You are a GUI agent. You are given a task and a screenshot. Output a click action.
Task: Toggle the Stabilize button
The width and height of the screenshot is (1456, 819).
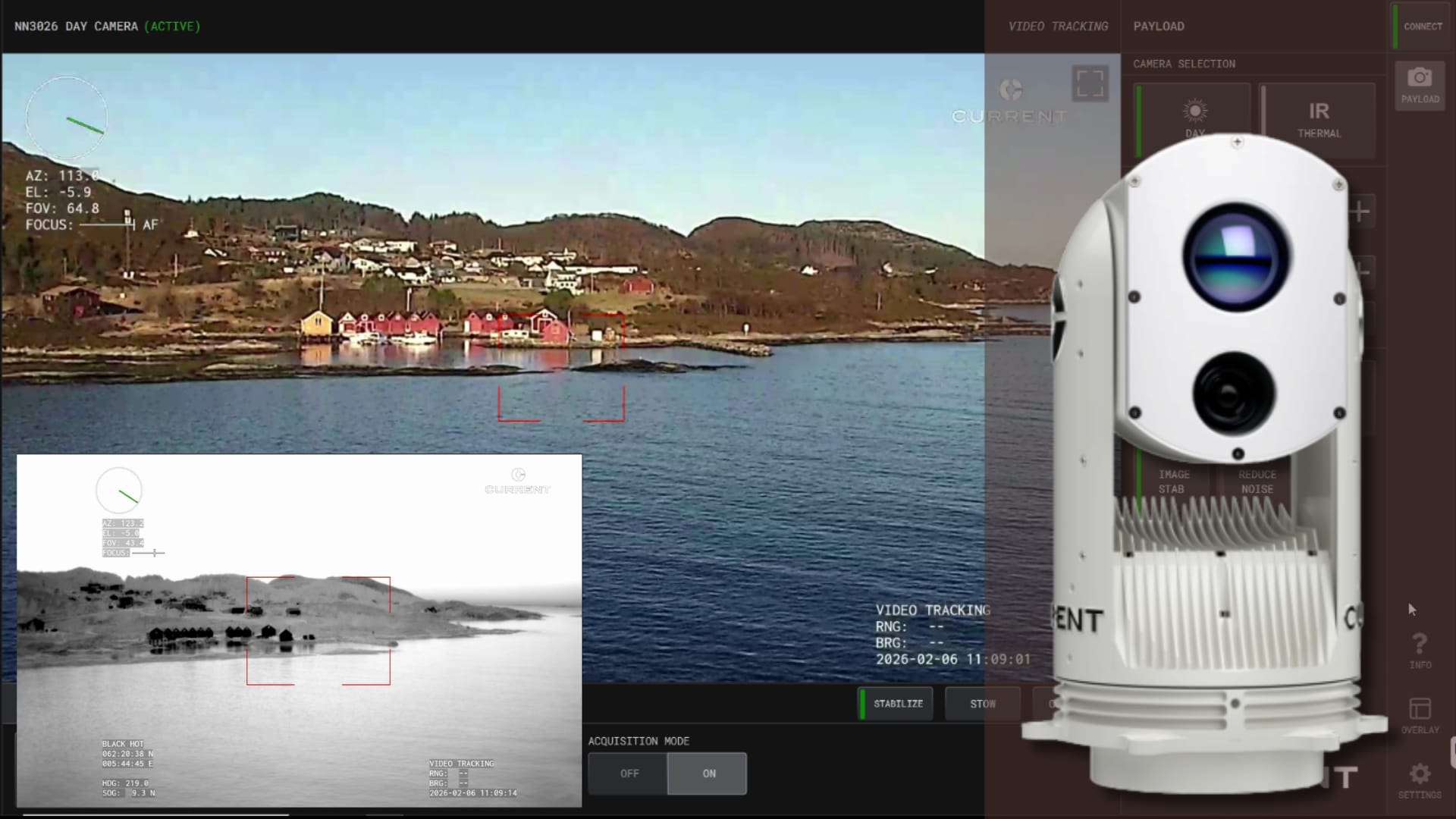(x=896, y=704)
